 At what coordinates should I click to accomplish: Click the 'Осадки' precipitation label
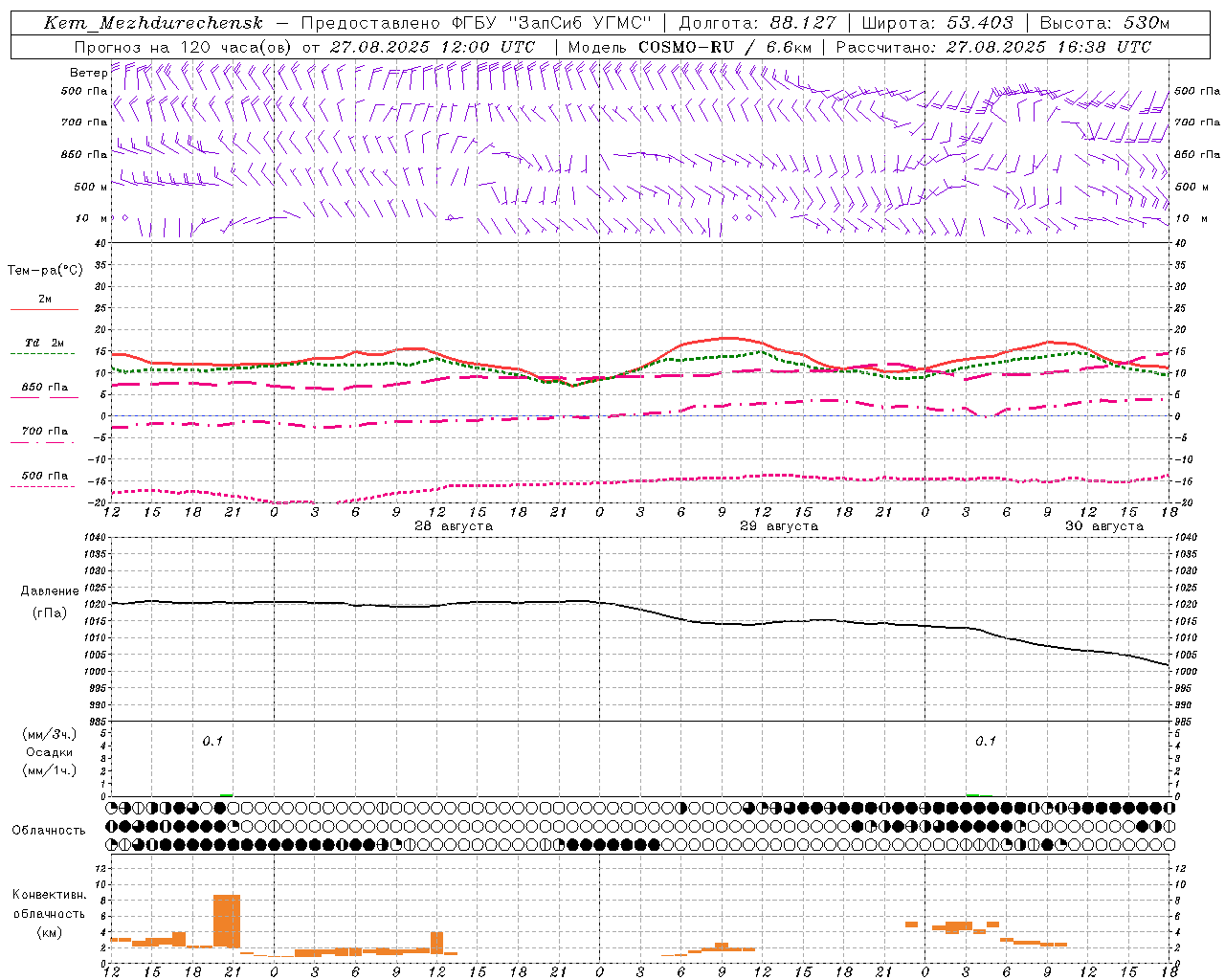click(x=50, y=752)
